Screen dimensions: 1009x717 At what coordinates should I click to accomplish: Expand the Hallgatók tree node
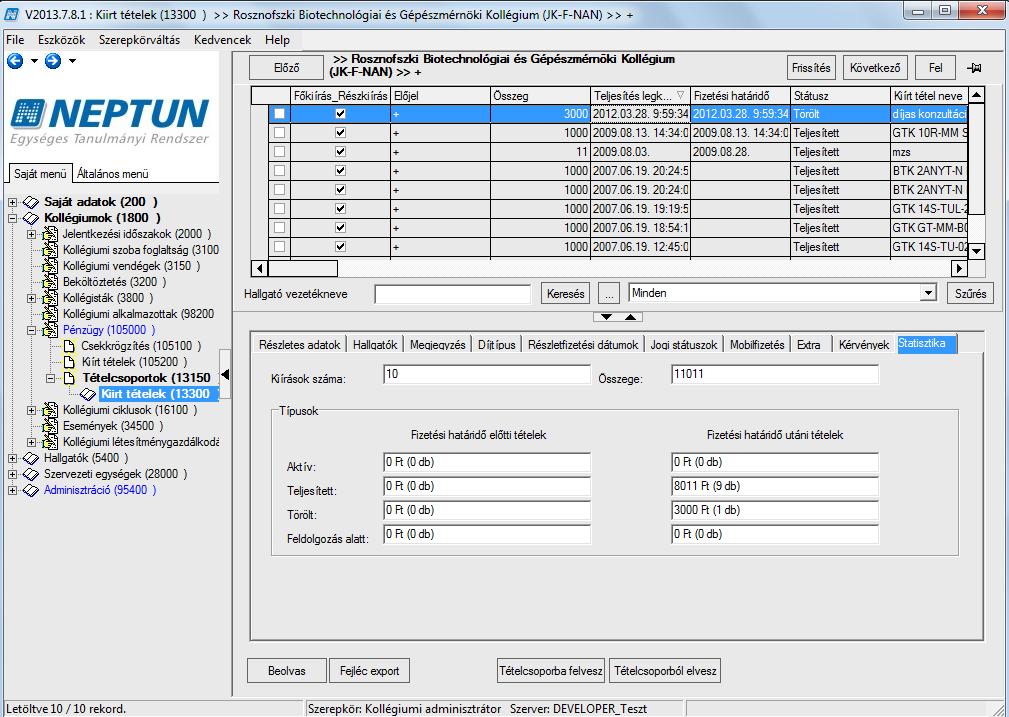(x=12, y=458)
